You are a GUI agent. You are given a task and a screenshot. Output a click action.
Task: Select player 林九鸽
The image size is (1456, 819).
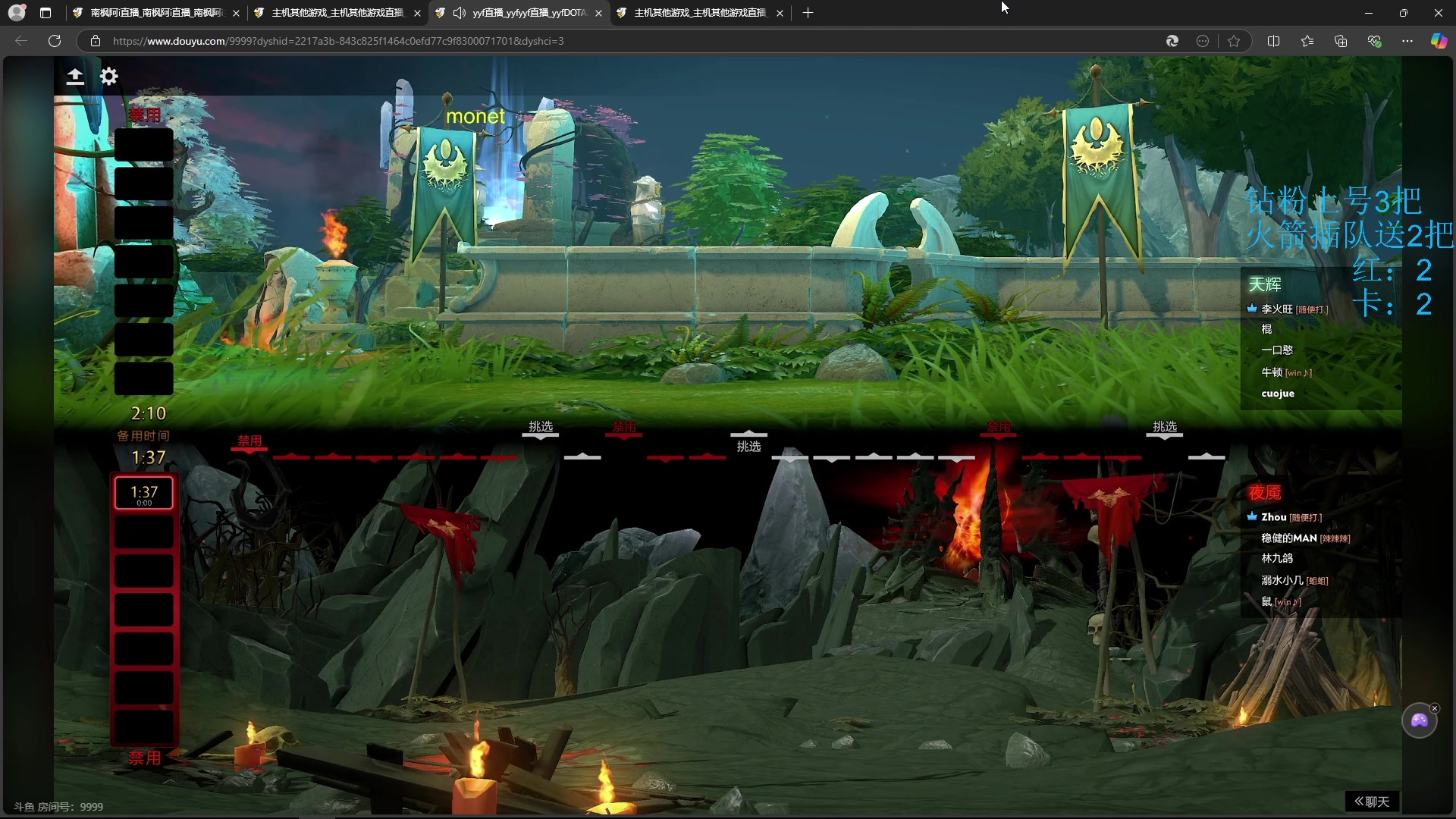click(1277, 558)
